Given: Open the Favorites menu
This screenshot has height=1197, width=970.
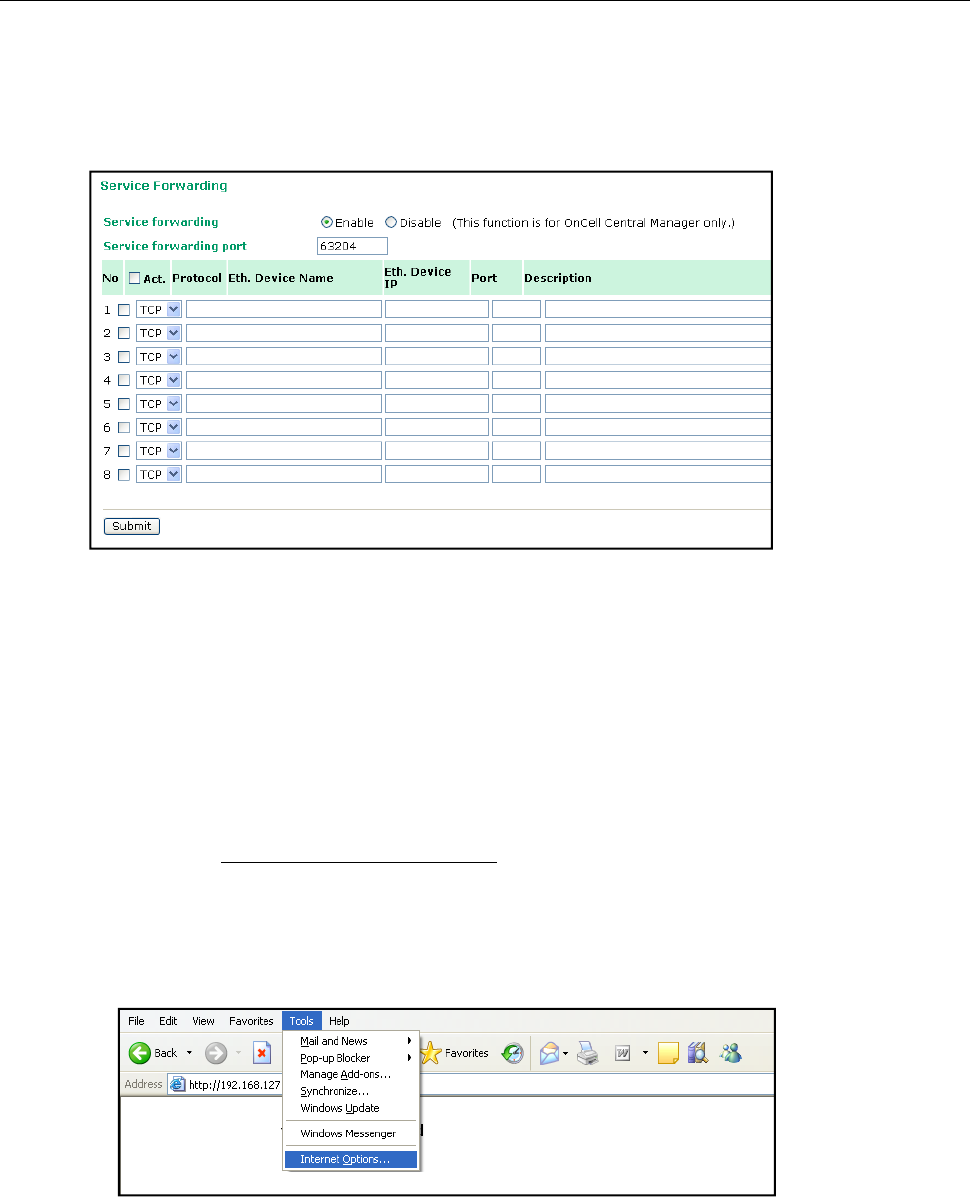Looking at the screenshot, I should pos(251,1021).
